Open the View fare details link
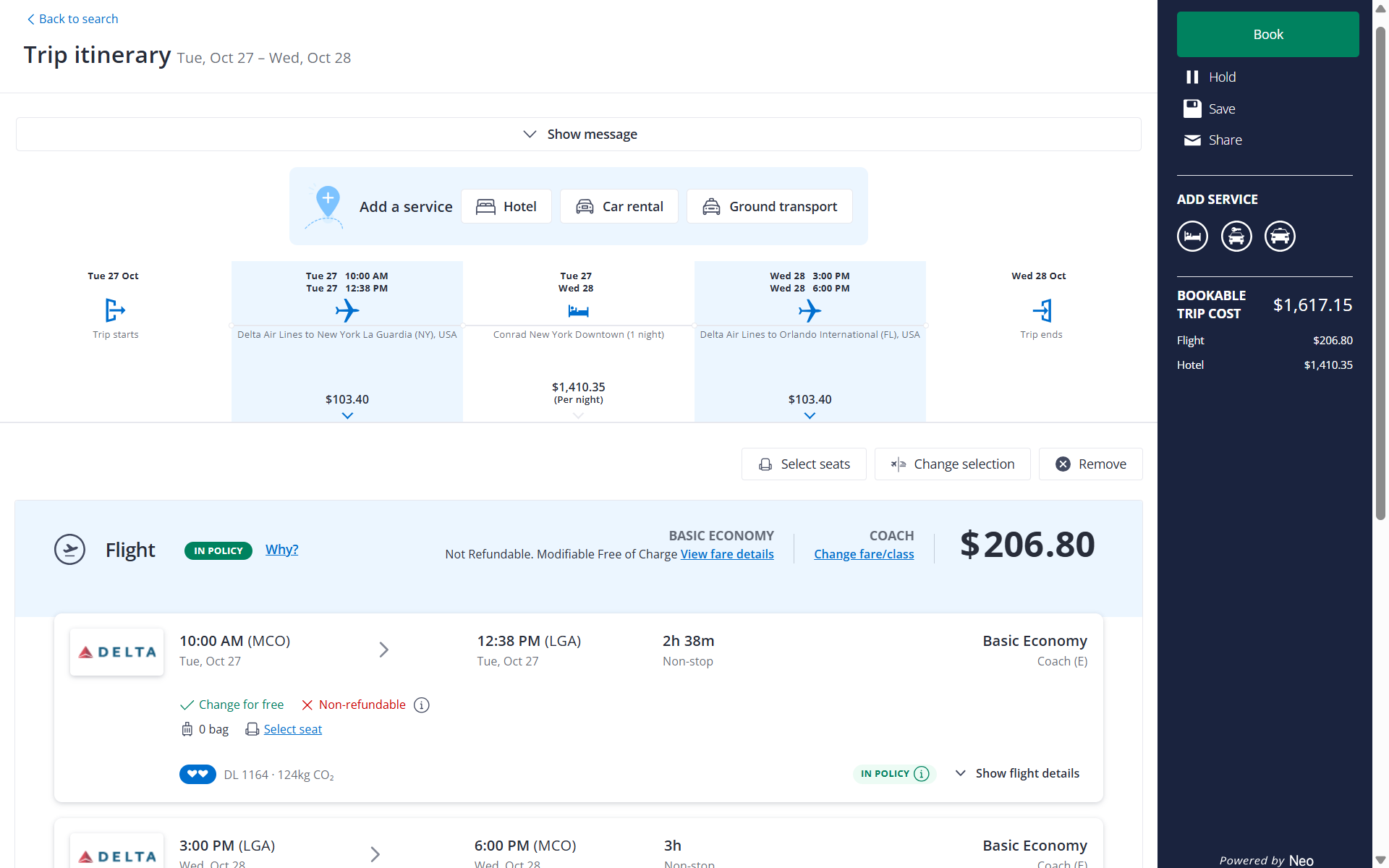 point(726,554)
